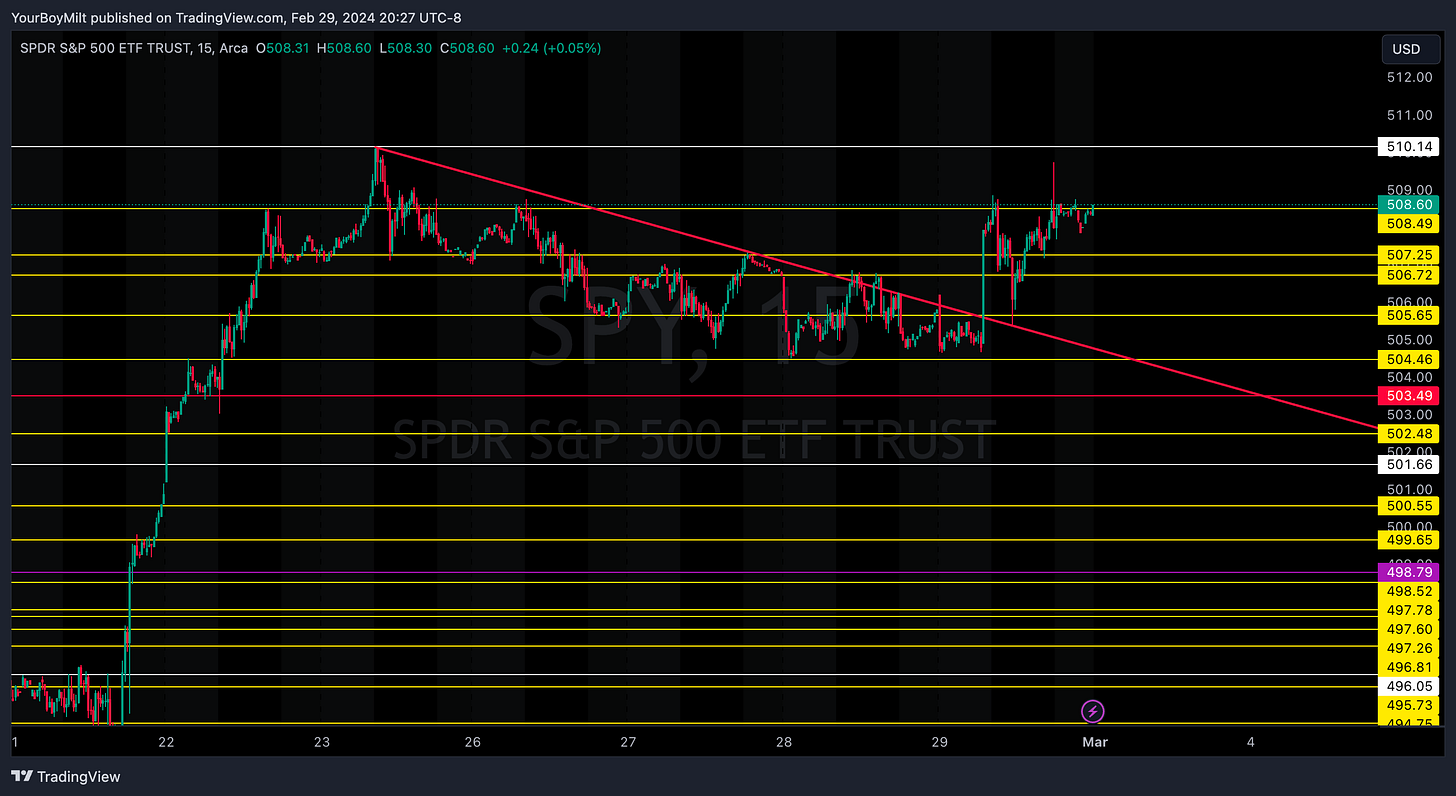Click the 501.00 price axis tick
Screen dimensions: 1456x796
(1409, 489)
